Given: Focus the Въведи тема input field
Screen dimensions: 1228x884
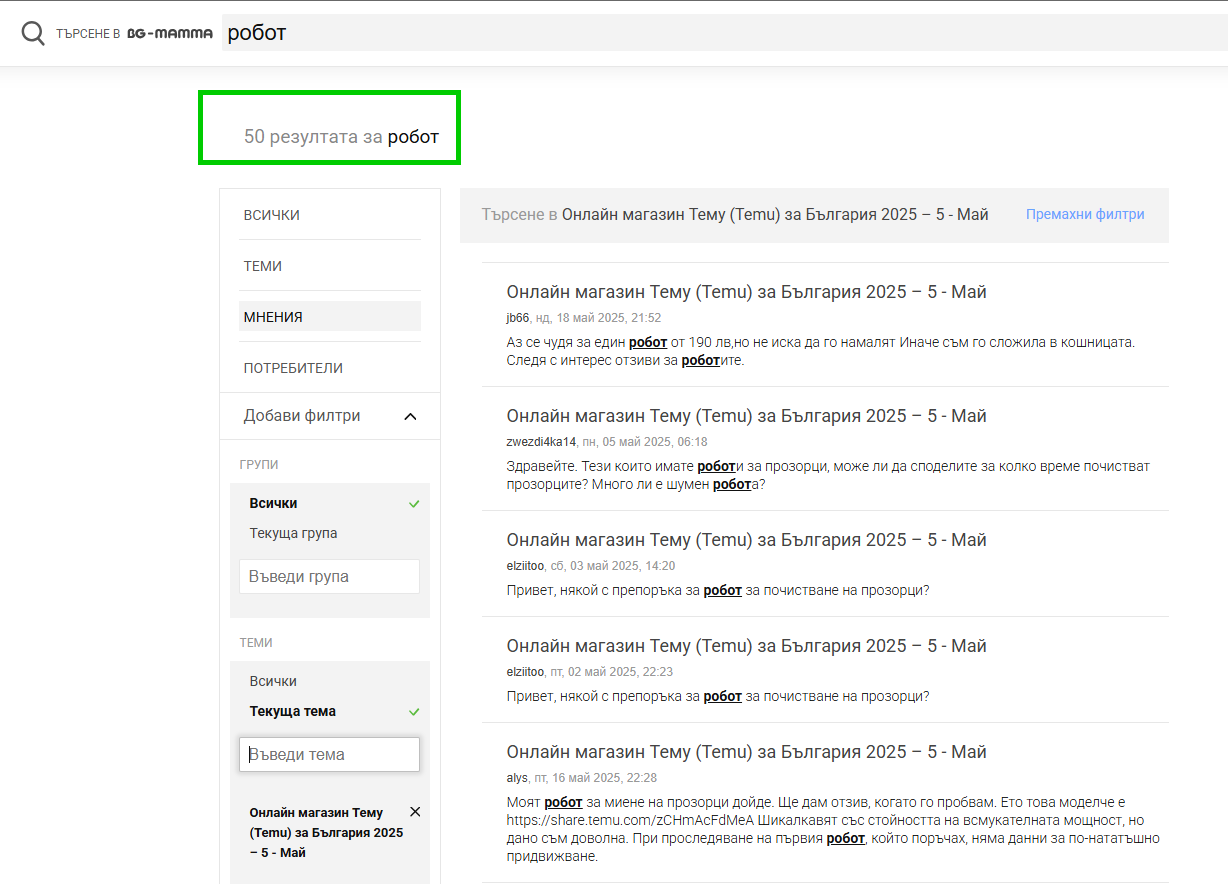Looking at the screenshot, I should (x=329, y=755).
